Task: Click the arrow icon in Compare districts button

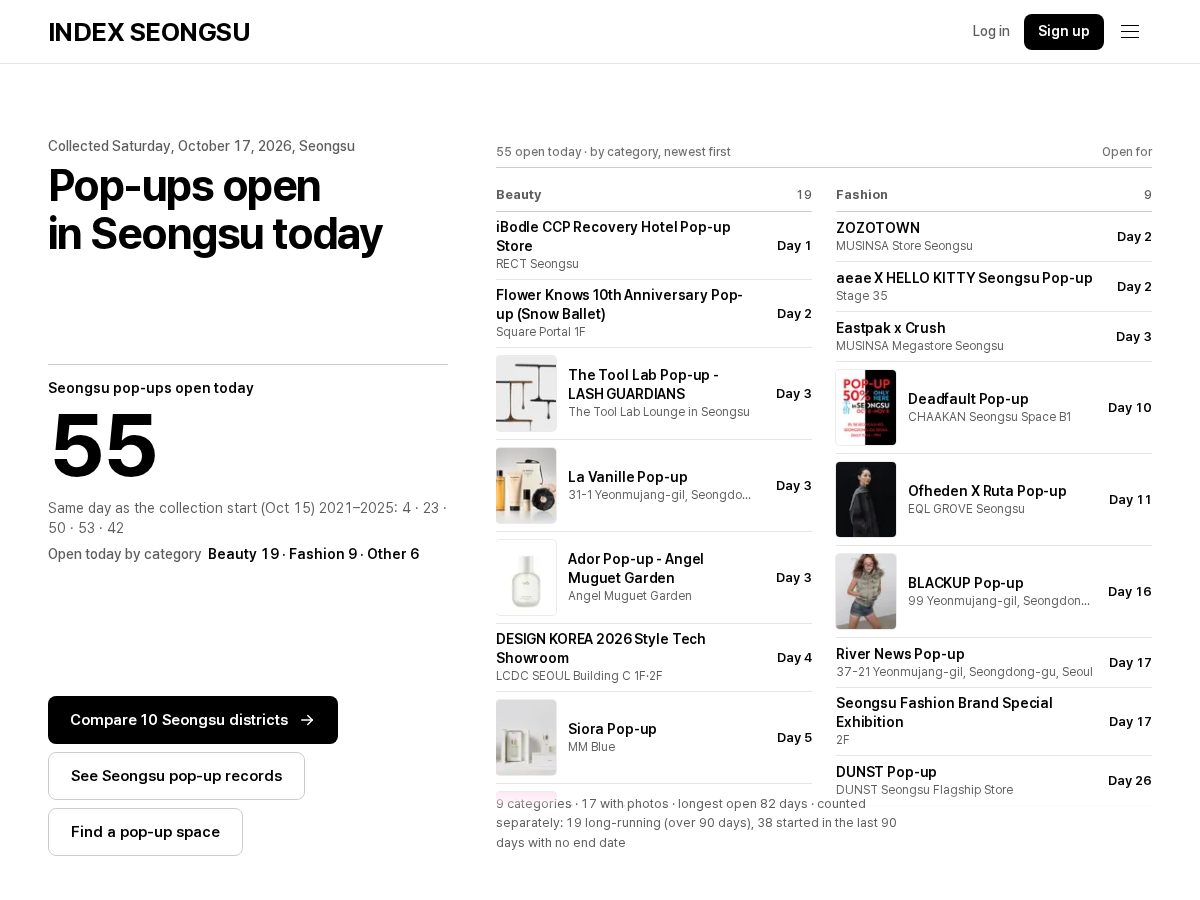Action: click(x=307, y=720)
